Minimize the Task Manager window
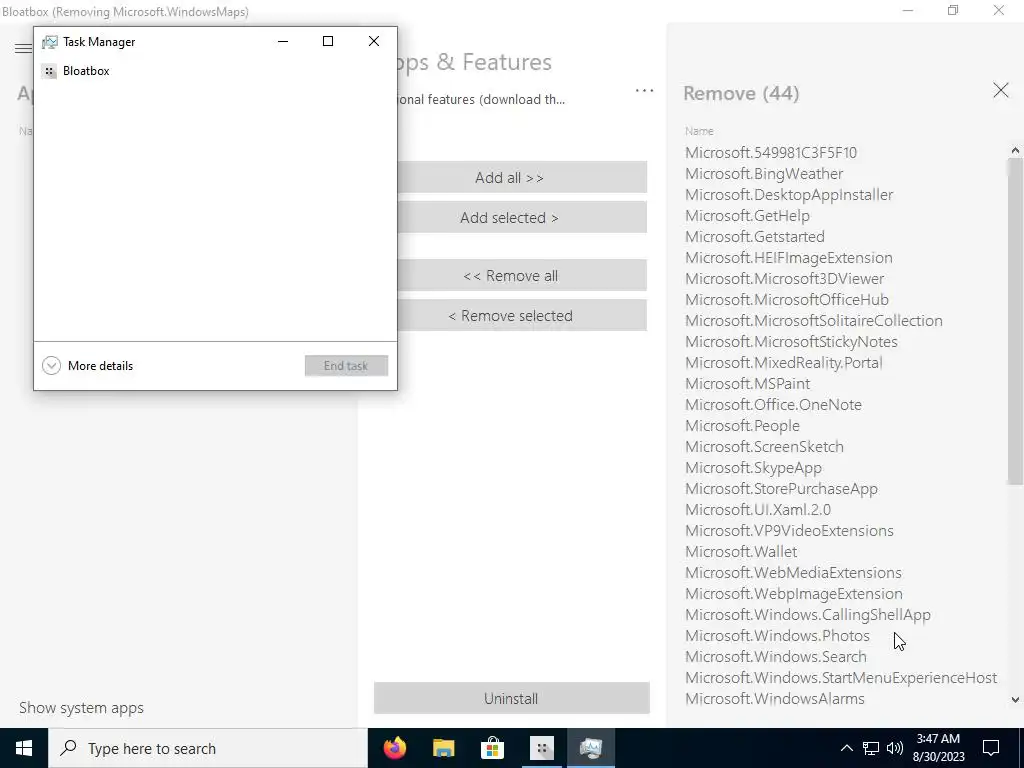The height and width of the screenshot is (768, 1024). (x=283, y=41)
